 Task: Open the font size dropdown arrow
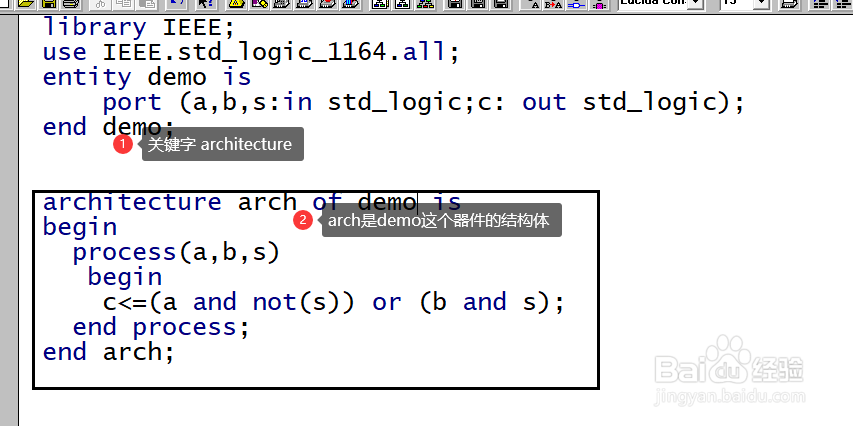pyautogui.click(x=762, y=4)
